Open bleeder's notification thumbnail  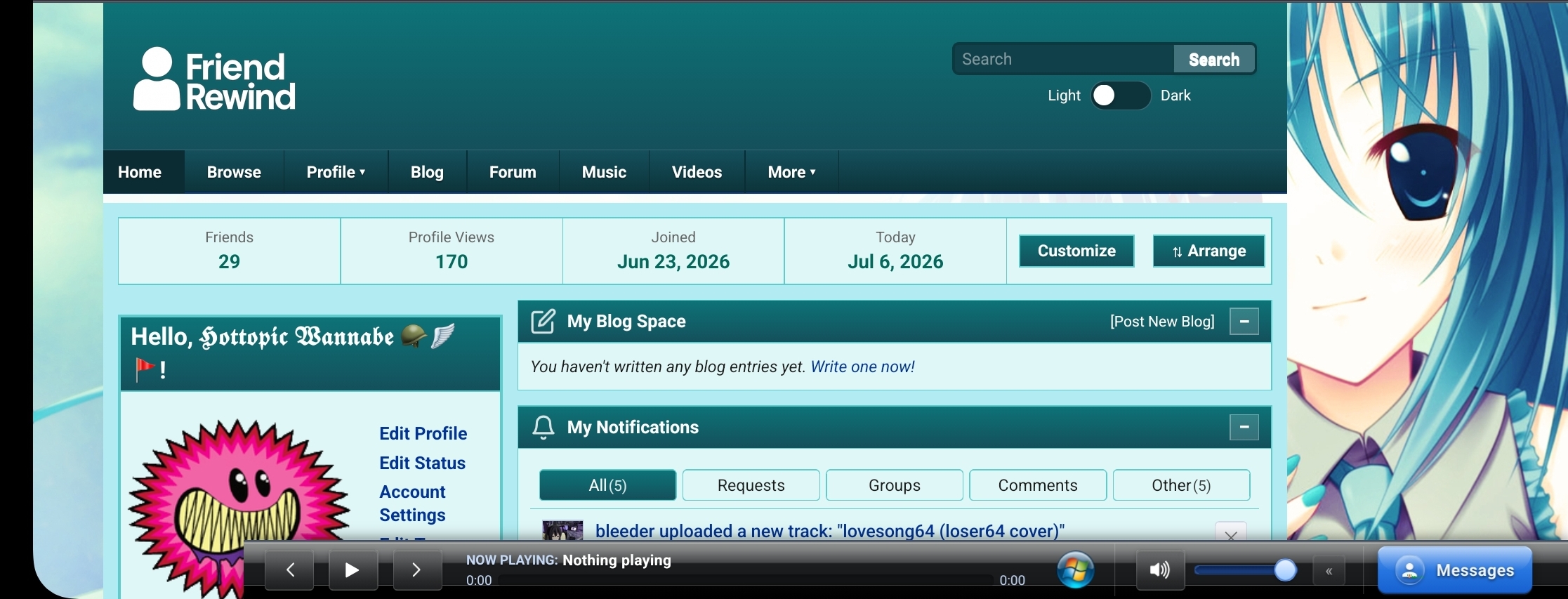(x=562, y=530)
